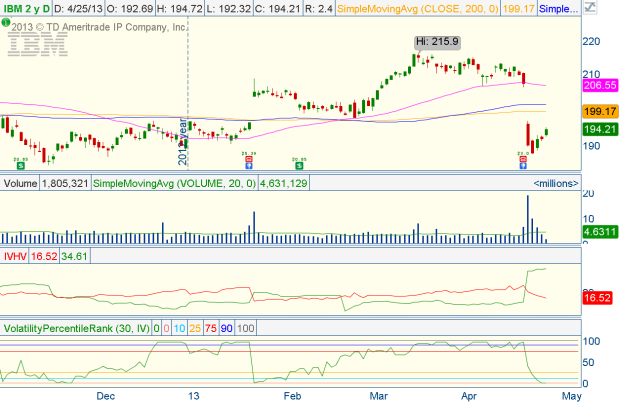Click the C: 194.21 close value

(x=278, y=8)
